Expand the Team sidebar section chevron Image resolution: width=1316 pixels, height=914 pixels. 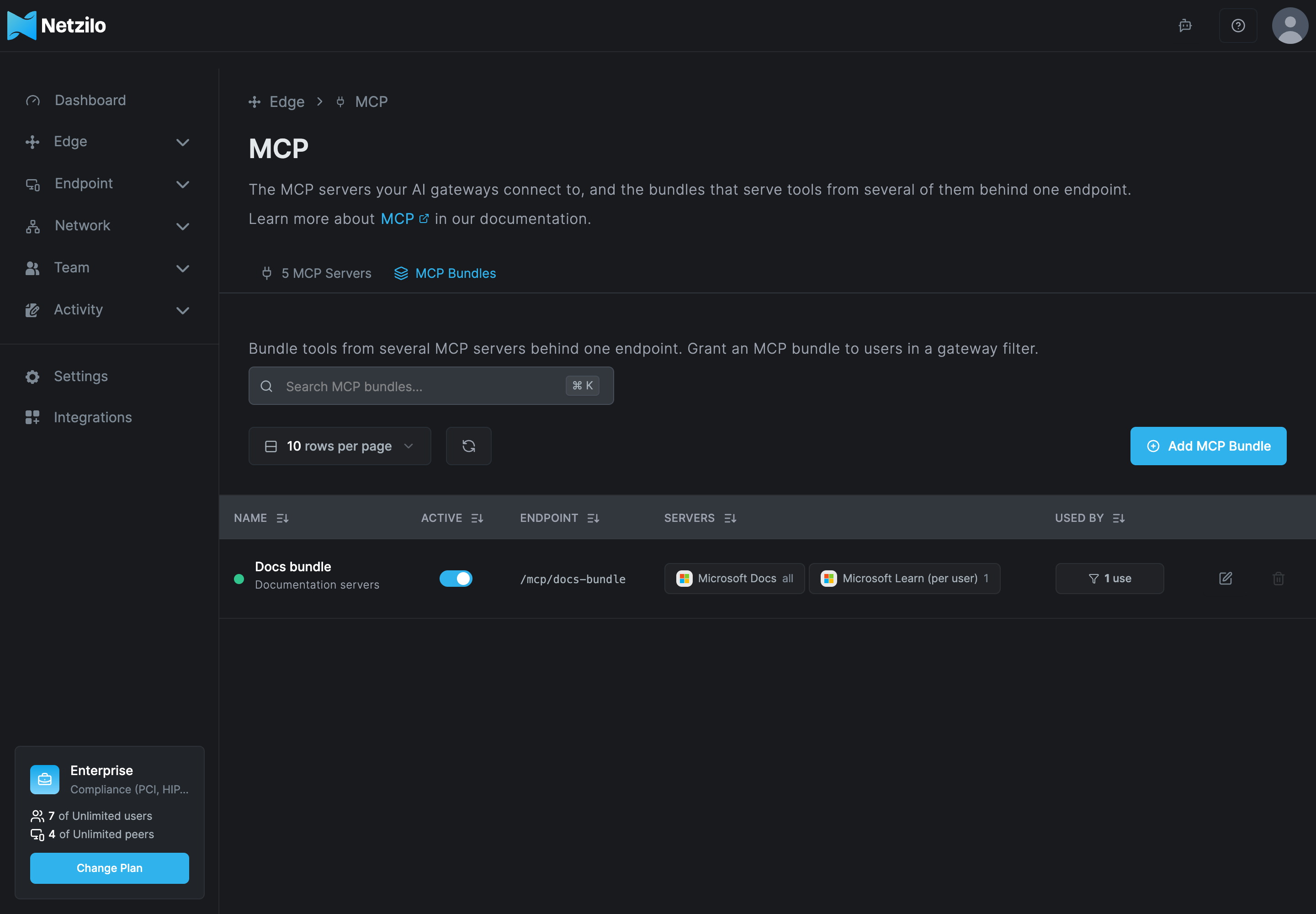click(x=183, y=268)
